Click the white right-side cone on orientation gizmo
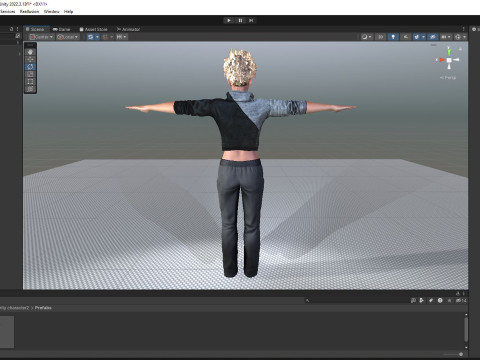480x360 pixels. pos(456,60)
